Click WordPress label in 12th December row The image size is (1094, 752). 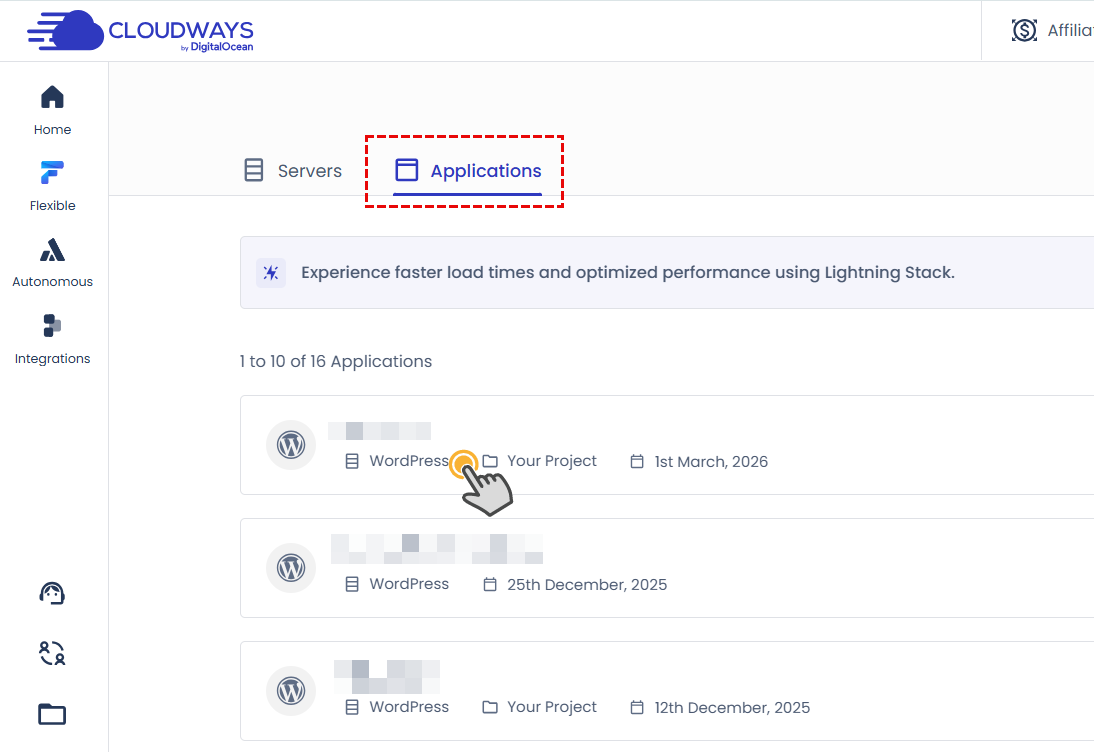(x=409, y=707)
